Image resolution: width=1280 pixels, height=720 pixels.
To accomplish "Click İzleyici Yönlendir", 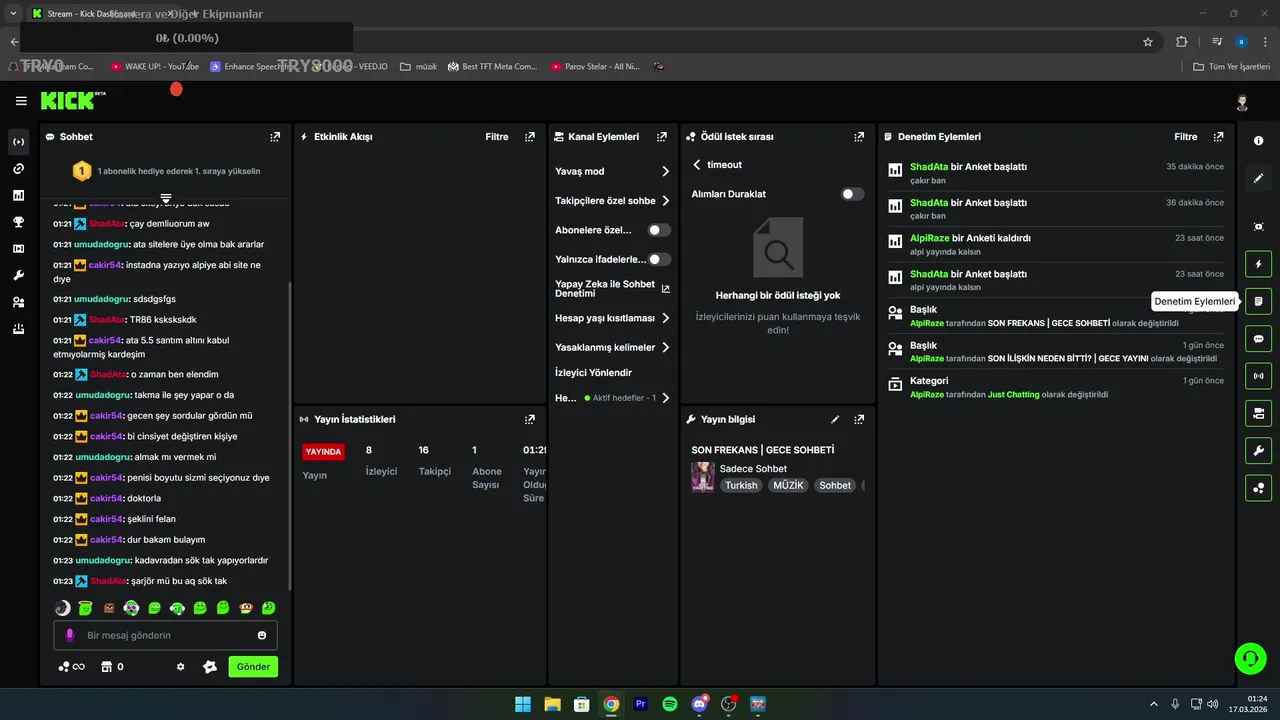I will [594, 372].
